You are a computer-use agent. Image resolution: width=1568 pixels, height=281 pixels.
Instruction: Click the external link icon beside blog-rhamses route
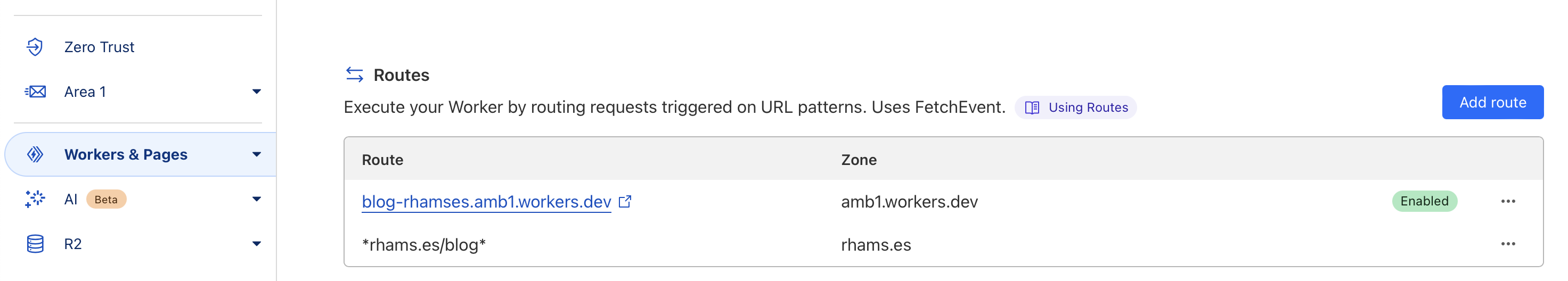625,201
